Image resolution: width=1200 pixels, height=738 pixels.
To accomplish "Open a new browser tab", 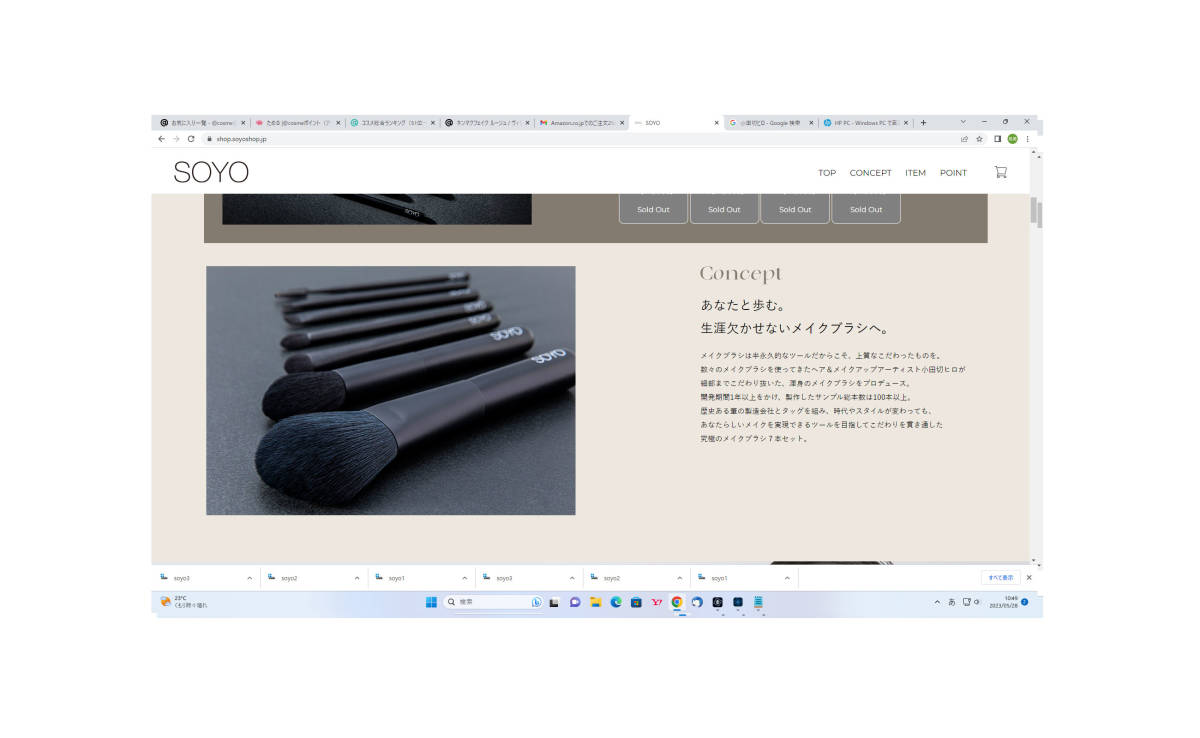I will pyautogui.click(x=923, y=123).
